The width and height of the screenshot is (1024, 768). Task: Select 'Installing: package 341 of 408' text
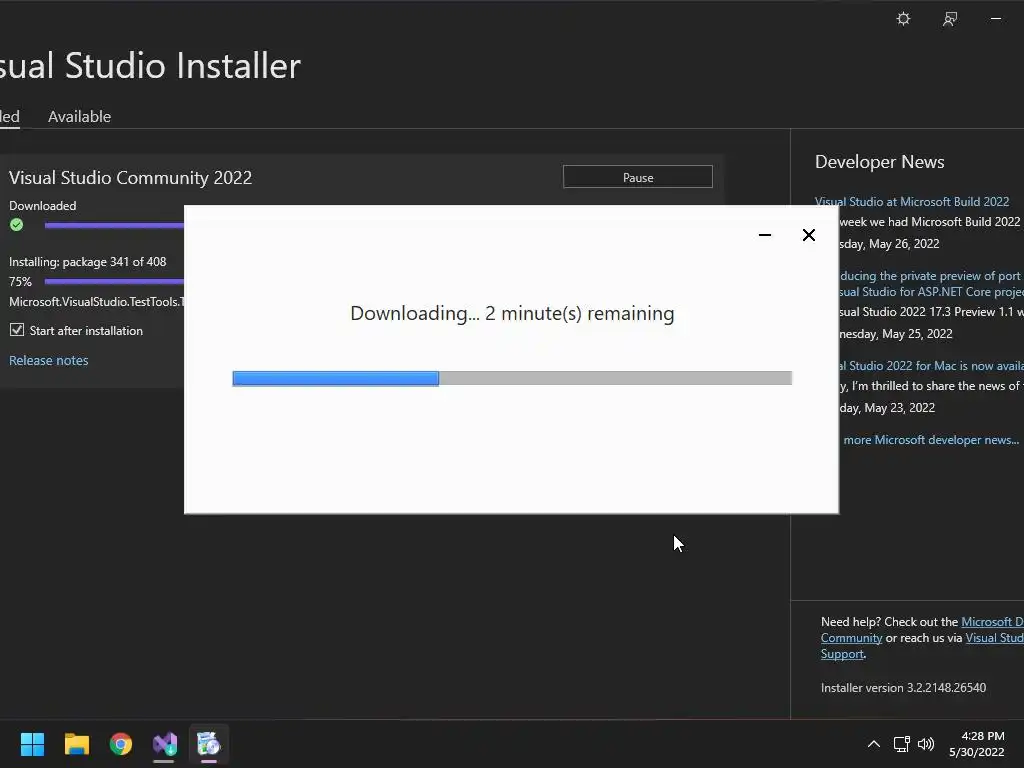click(x=88, y=262)
